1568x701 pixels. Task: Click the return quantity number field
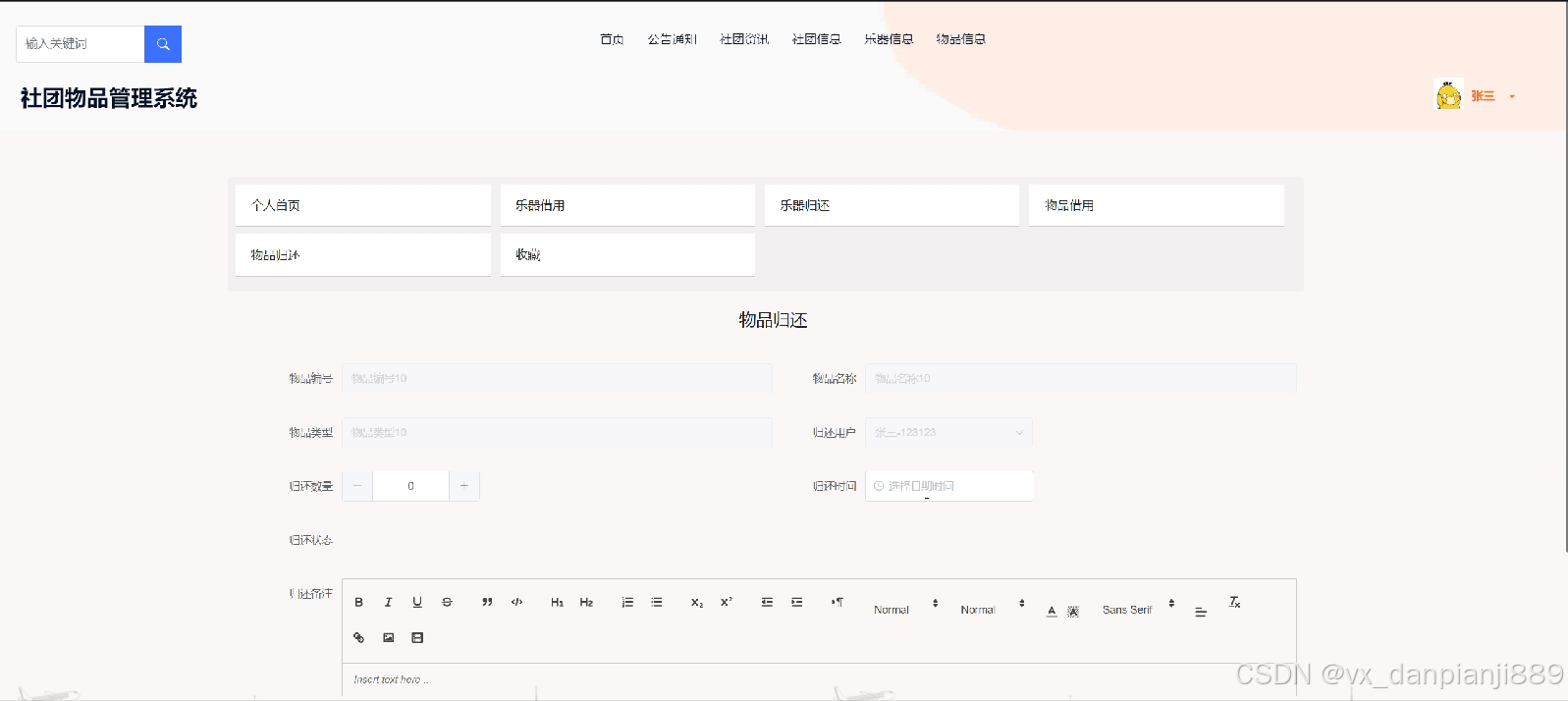coord(410,486)
